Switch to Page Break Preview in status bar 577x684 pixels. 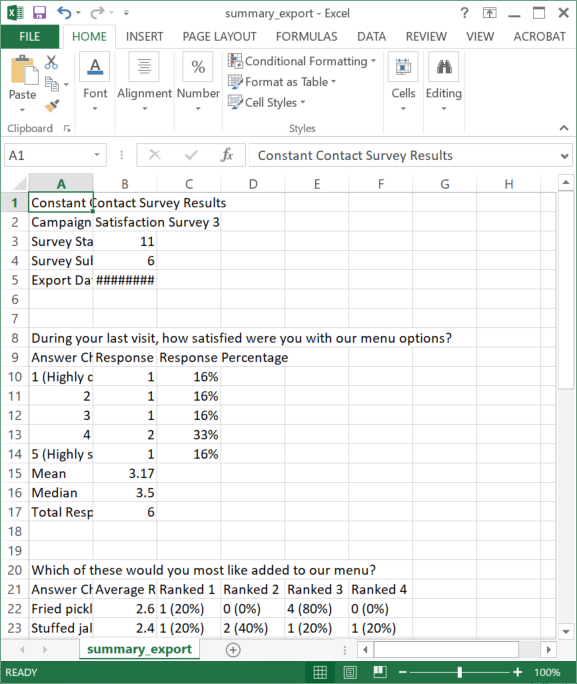[380, 672]
